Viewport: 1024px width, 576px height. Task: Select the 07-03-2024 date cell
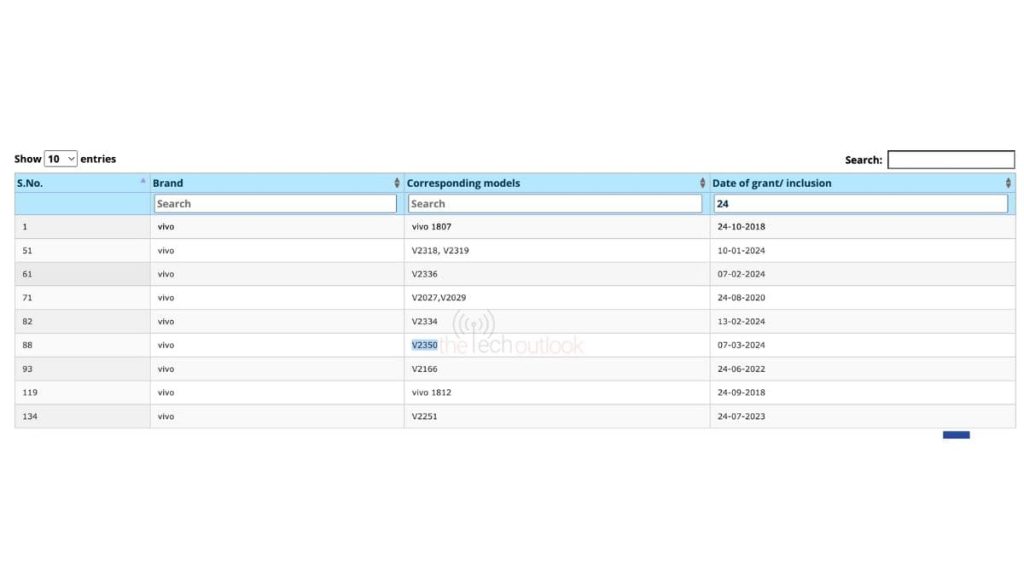[x=741, y=345]
